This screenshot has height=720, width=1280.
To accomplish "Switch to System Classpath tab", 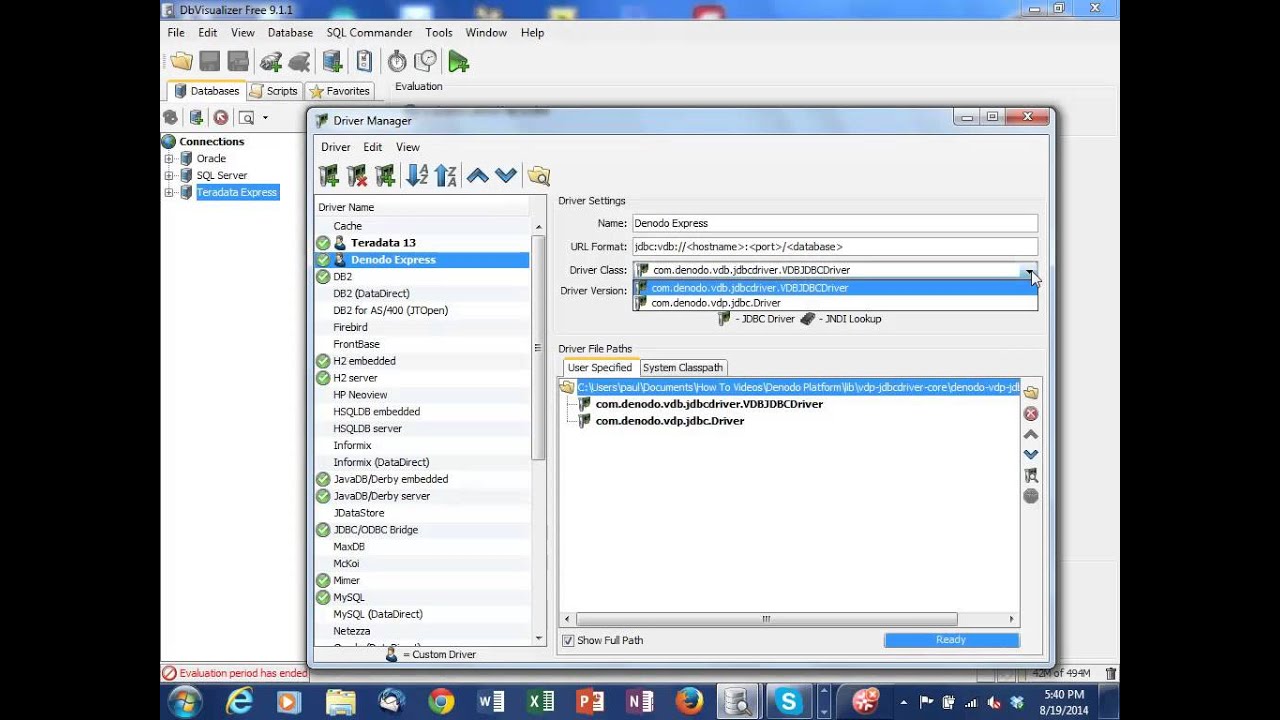I will 682,367.
